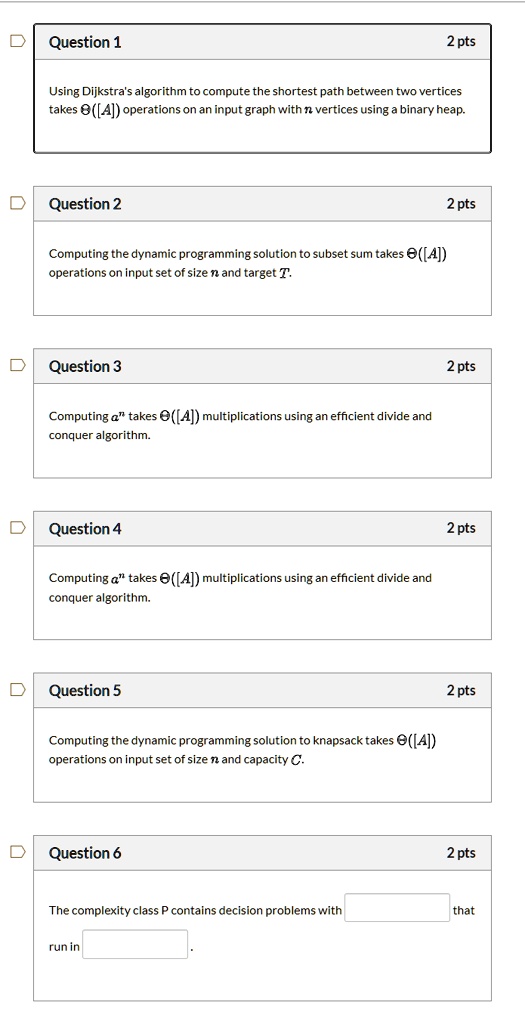Click the subset sum question text
This screenshot has width=525, height=1024.
tap(248, 263)
